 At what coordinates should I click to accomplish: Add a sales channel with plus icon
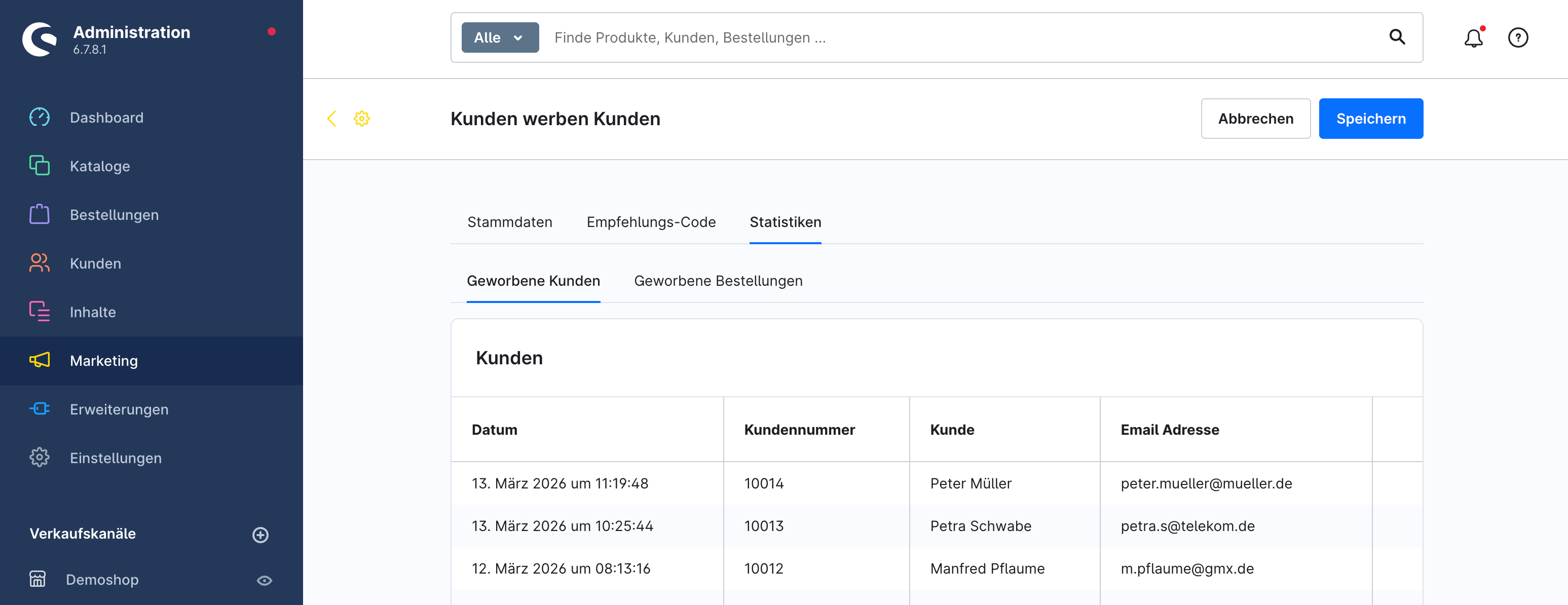pyautogui.click(x=260, y=535)
